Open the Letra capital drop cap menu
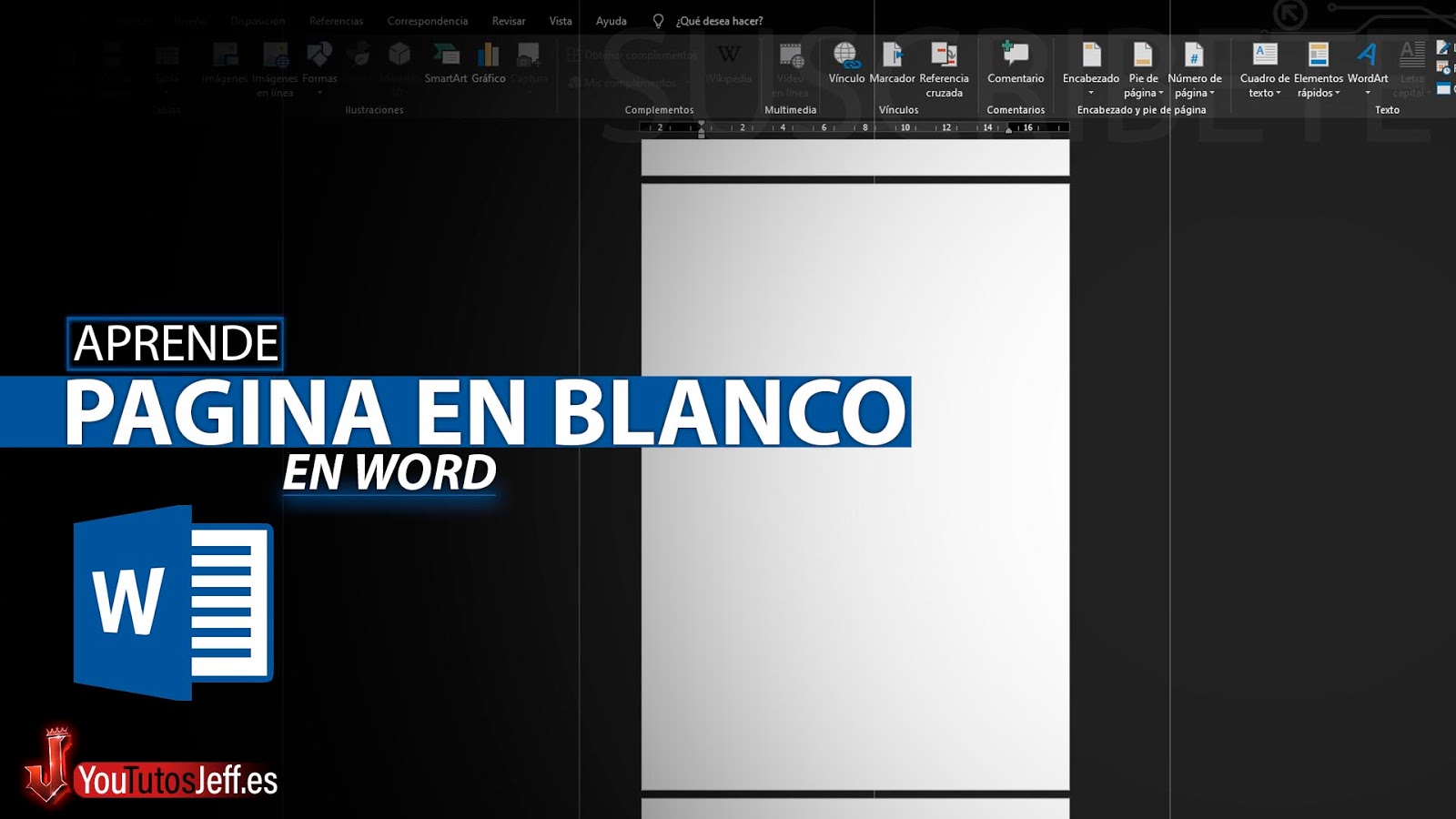Screen dimensions: 1456x819 tap(1411, 70)
